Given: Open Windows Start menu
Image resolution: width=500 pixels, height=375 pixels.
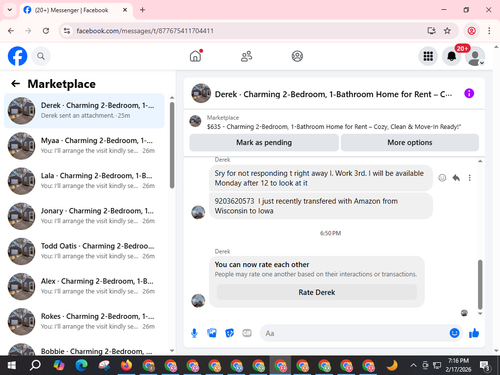Looking at the screenshot, I should pos(12,366).
